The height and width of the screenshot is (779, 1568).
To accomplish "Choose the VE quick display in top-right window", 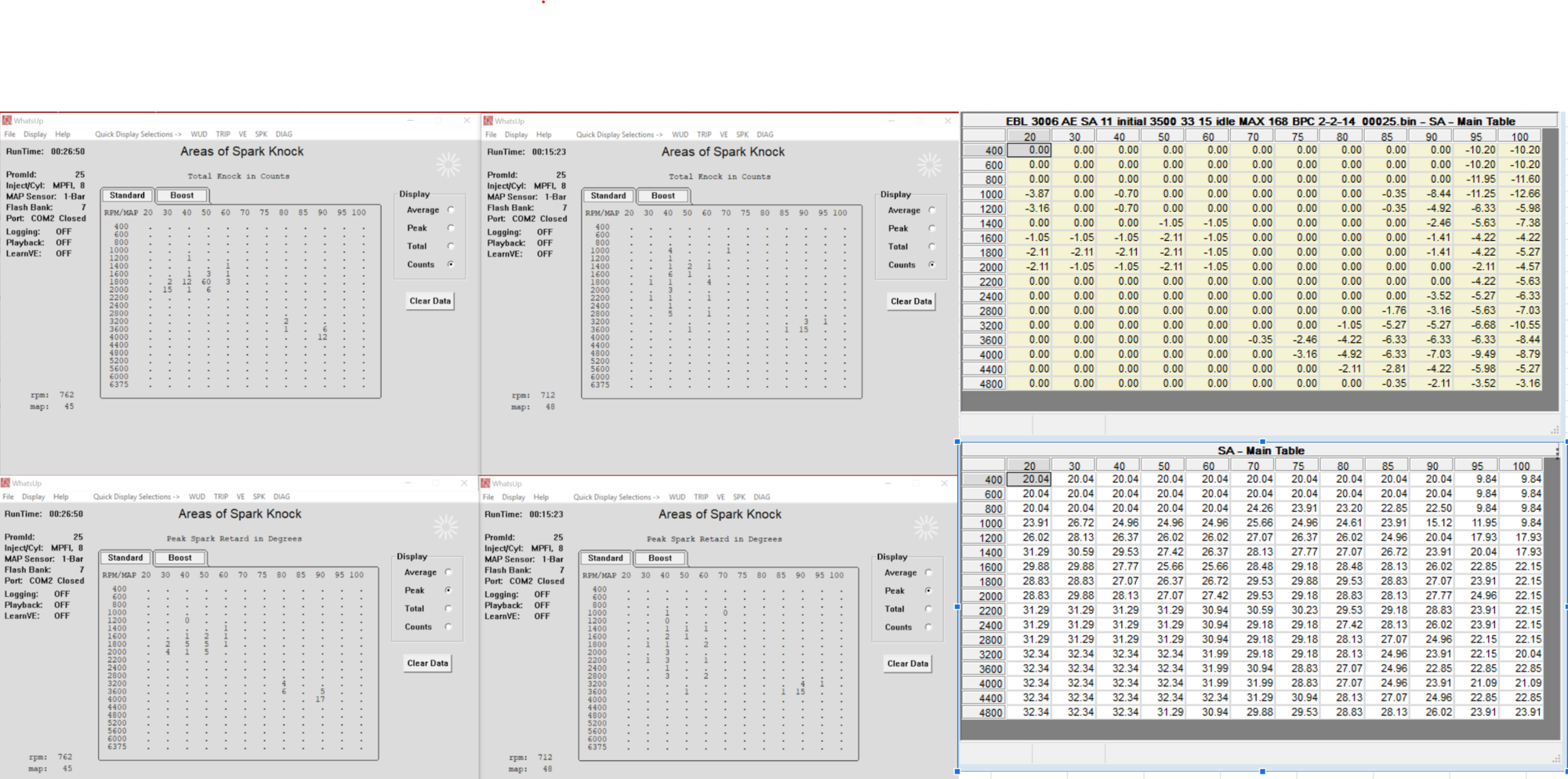I will (724, 135).
